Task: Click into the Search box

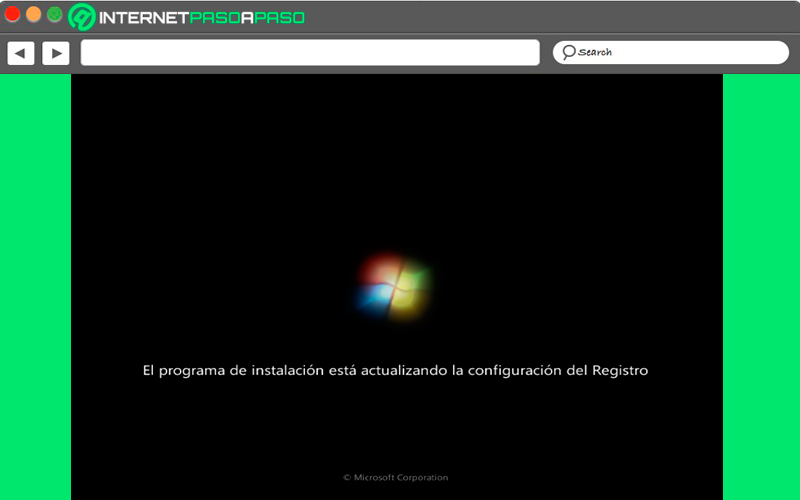Action: (670, 53)
